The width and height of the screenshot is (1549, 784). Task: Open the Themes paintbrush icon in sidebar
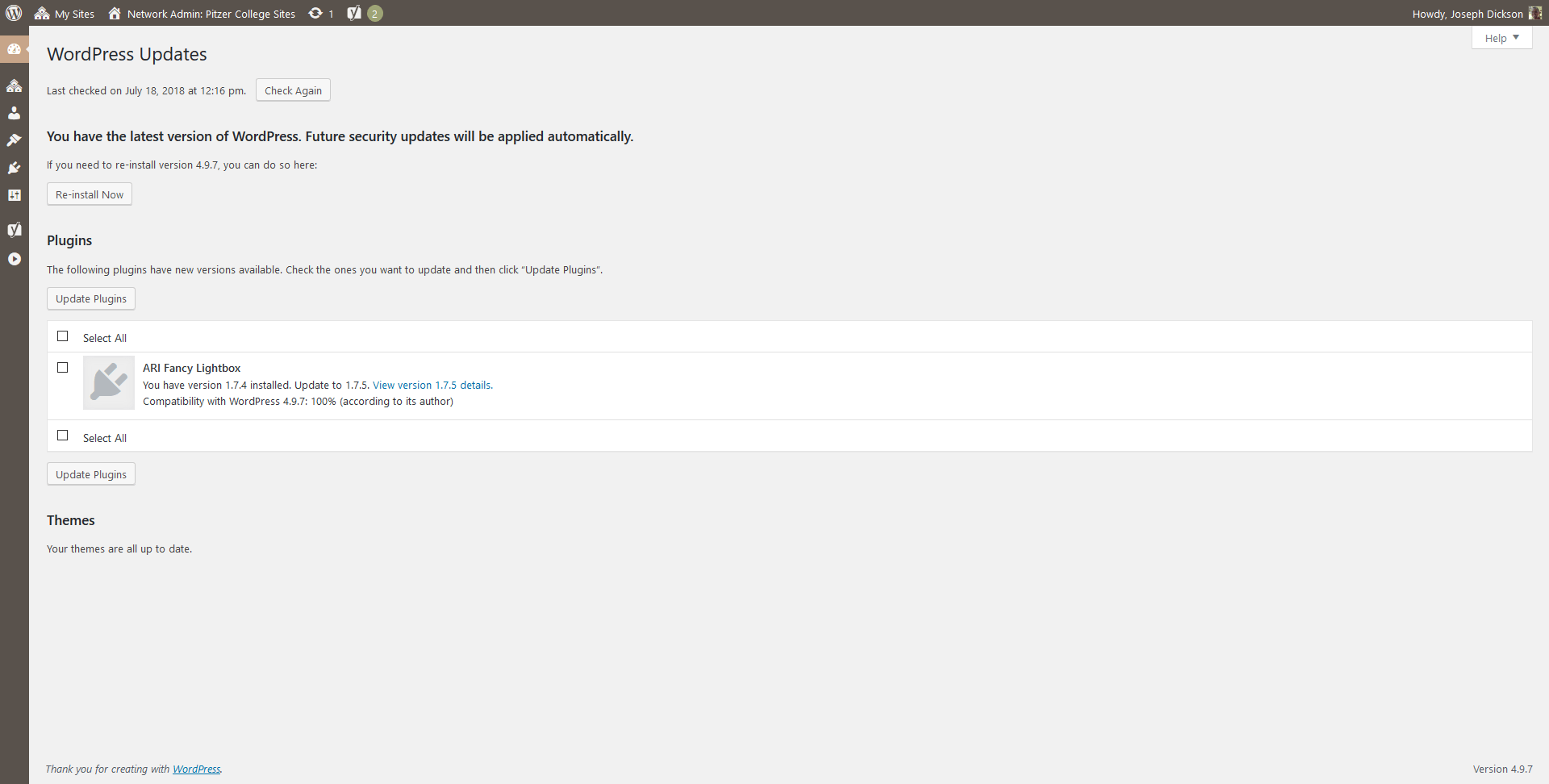(14, 140)
